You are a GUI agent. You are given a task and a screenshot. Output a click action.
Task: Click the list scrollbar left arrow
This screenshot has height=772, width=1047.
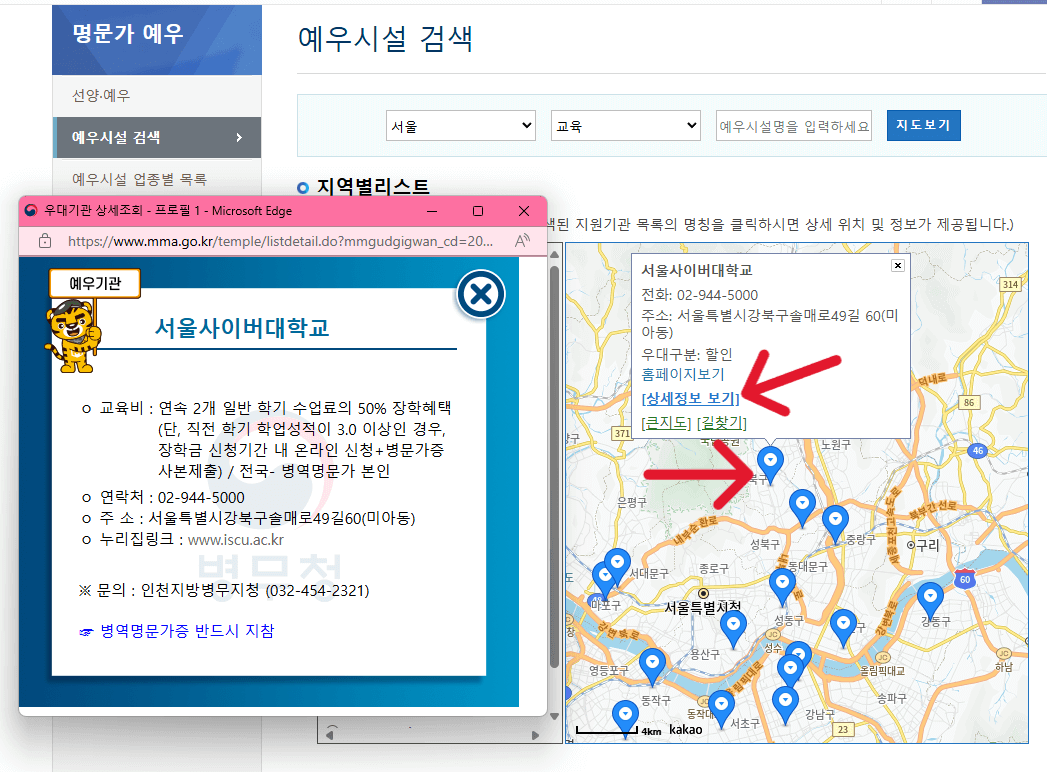[x=330, y=735]
